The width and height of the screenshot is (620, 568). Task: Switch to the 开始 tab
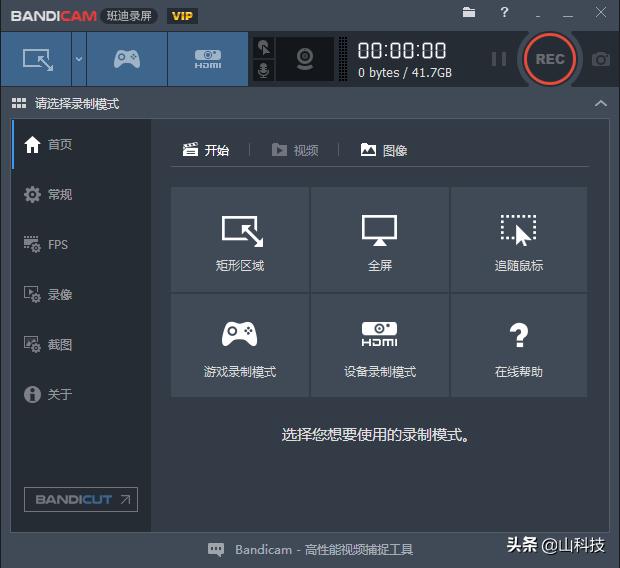pos(206,150)
